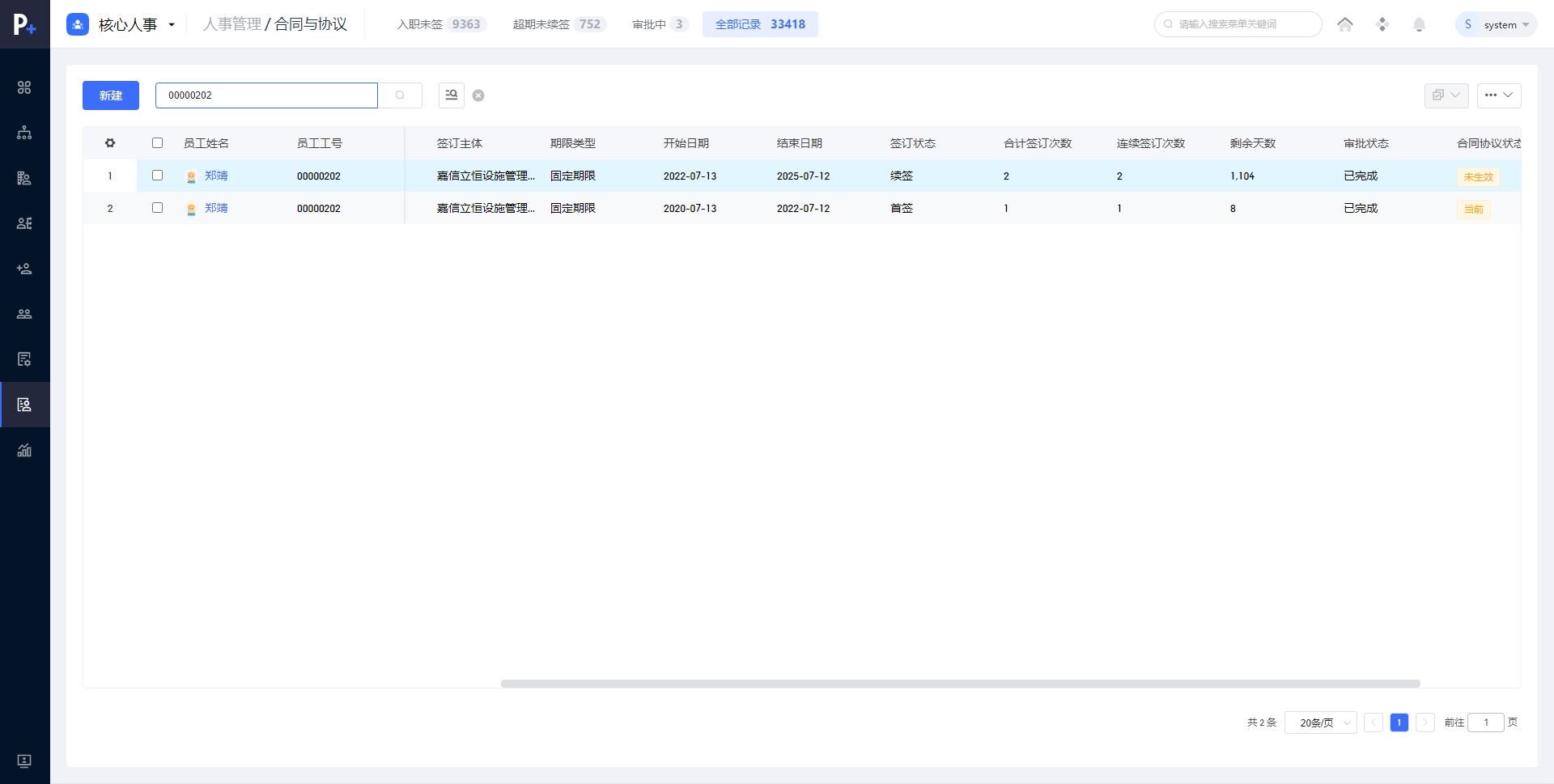Open the organization chart sidebar icon
Viewport: 1554px width, 784px height.
[24, 133]
